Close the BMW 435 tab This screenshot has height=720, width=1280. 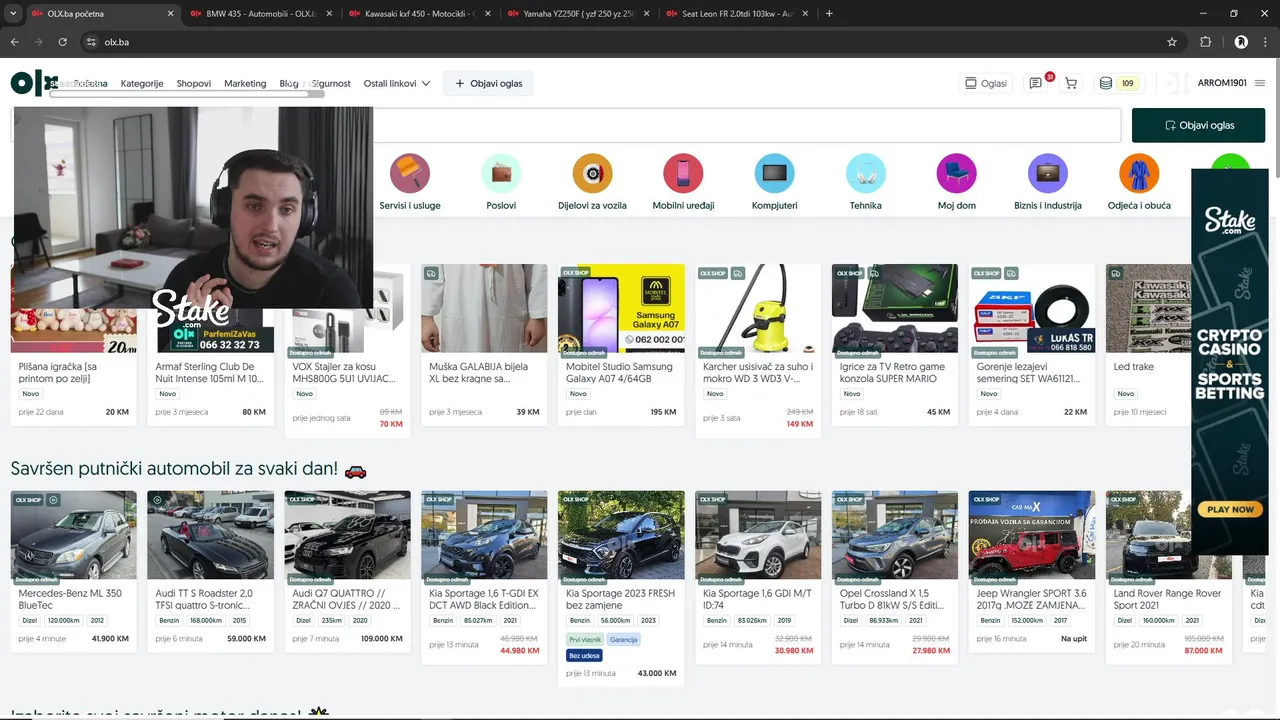[329, 14]
